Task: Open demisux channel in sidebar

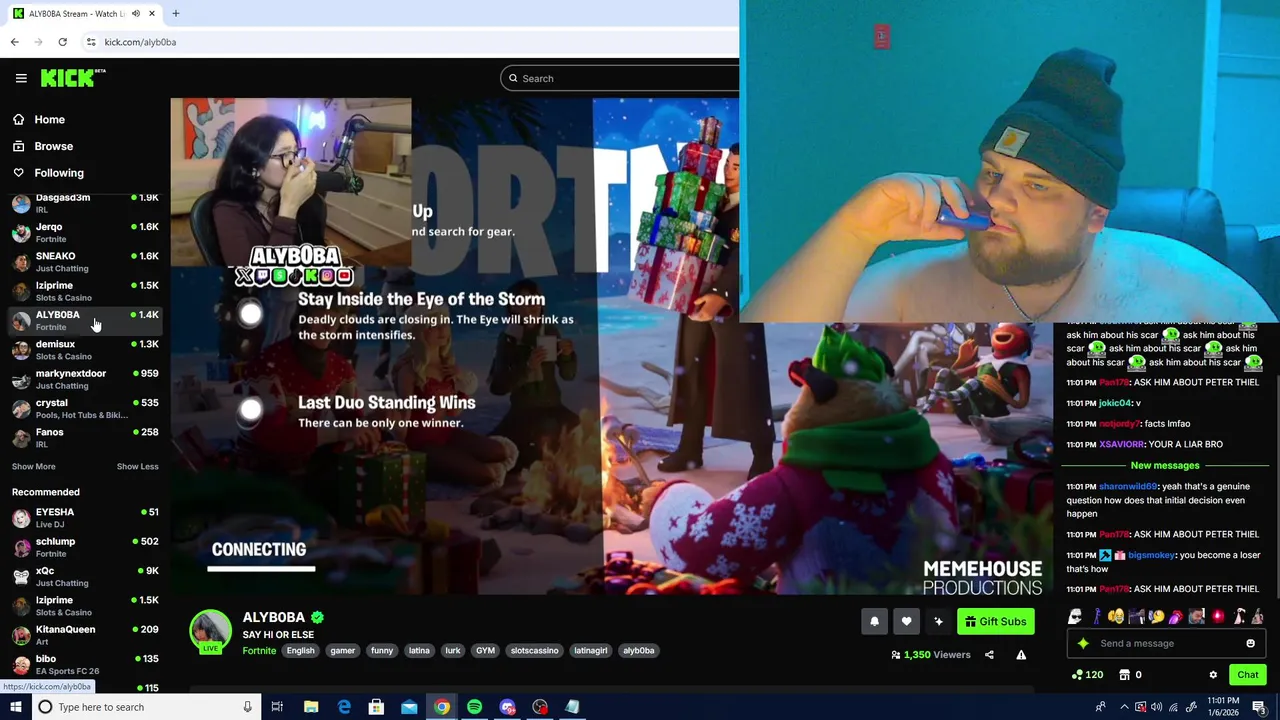Action: coord(85,350)
